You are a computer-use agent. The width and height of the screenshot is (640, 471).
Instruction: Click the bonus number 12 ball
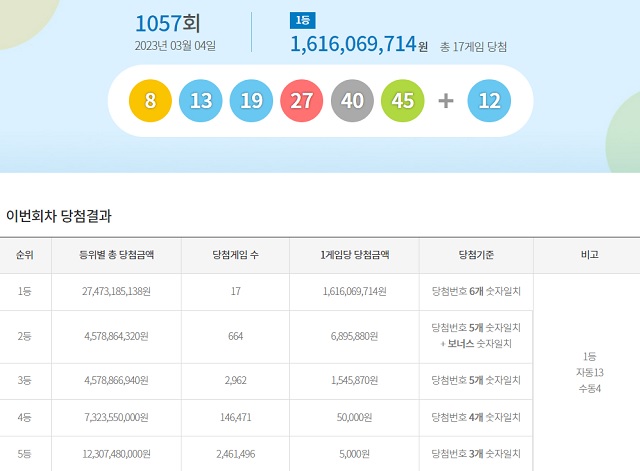489,100
